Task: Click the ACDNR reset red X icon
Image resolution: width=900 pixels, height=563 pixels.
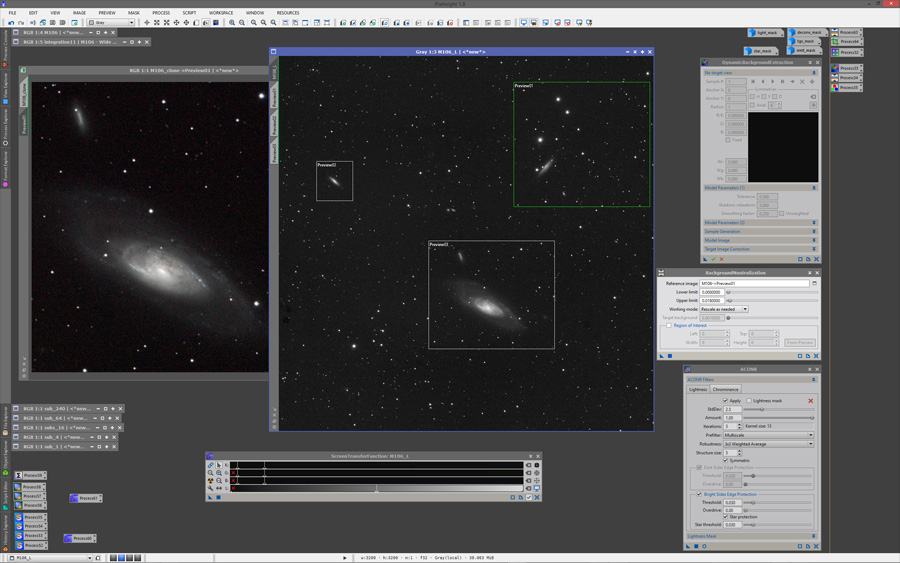Action: (811, 401)
